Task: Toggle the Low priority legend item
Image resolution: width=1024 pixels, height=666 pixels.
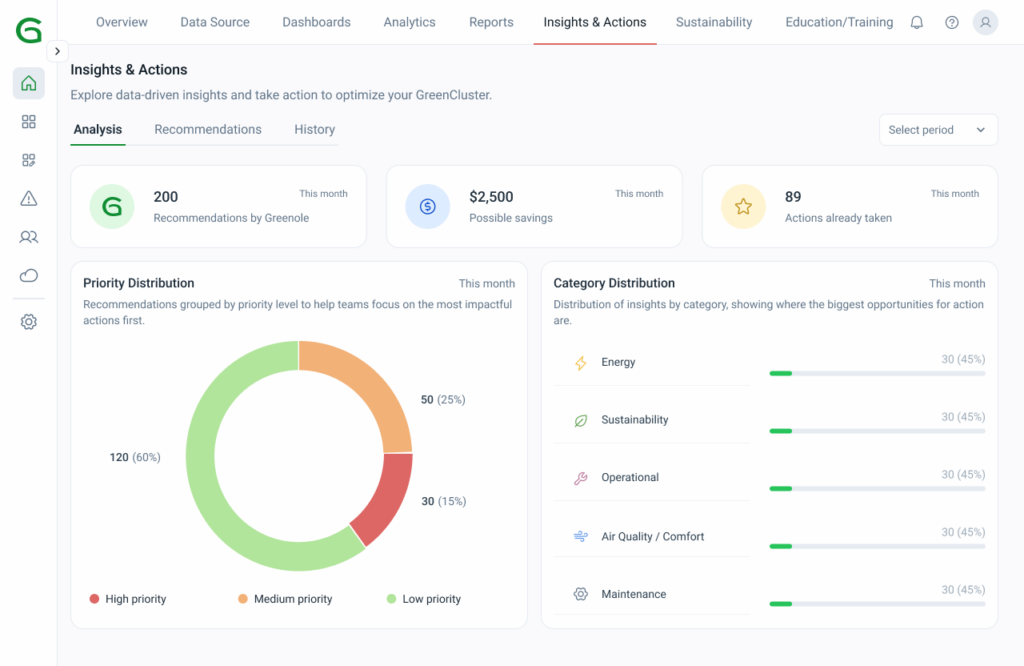Action: [x=424, y=599]
